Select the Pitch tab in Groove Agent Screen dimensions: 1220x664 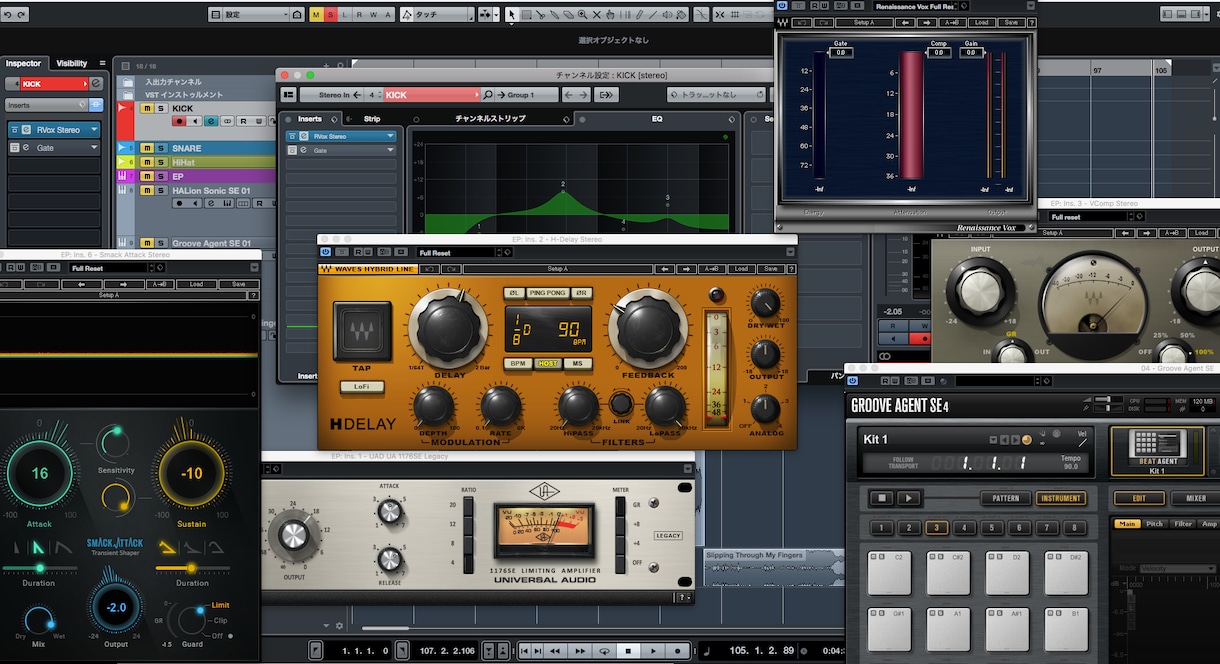pos(1154,524)
